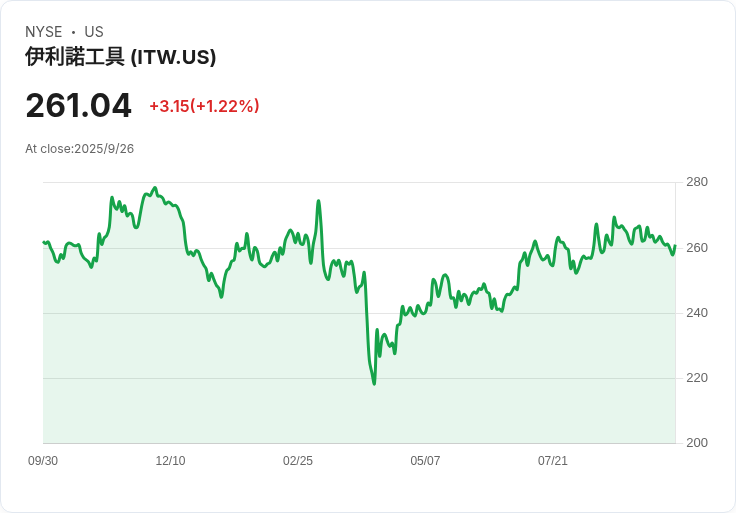736x513 pixels.
Task: Click the 200 y-axis price label
Action: point(697,443)
